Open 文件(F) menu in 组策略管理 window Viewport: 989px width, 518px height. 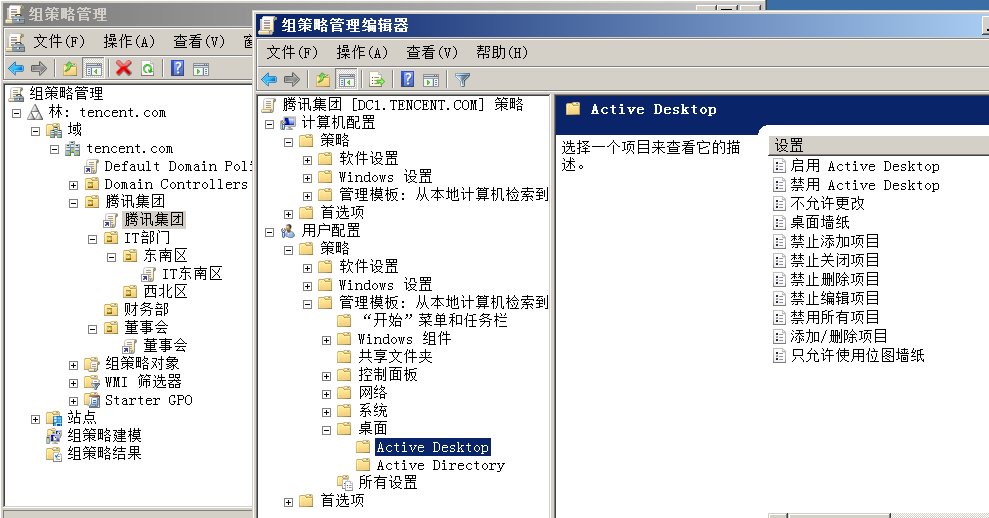click(59, 42)
